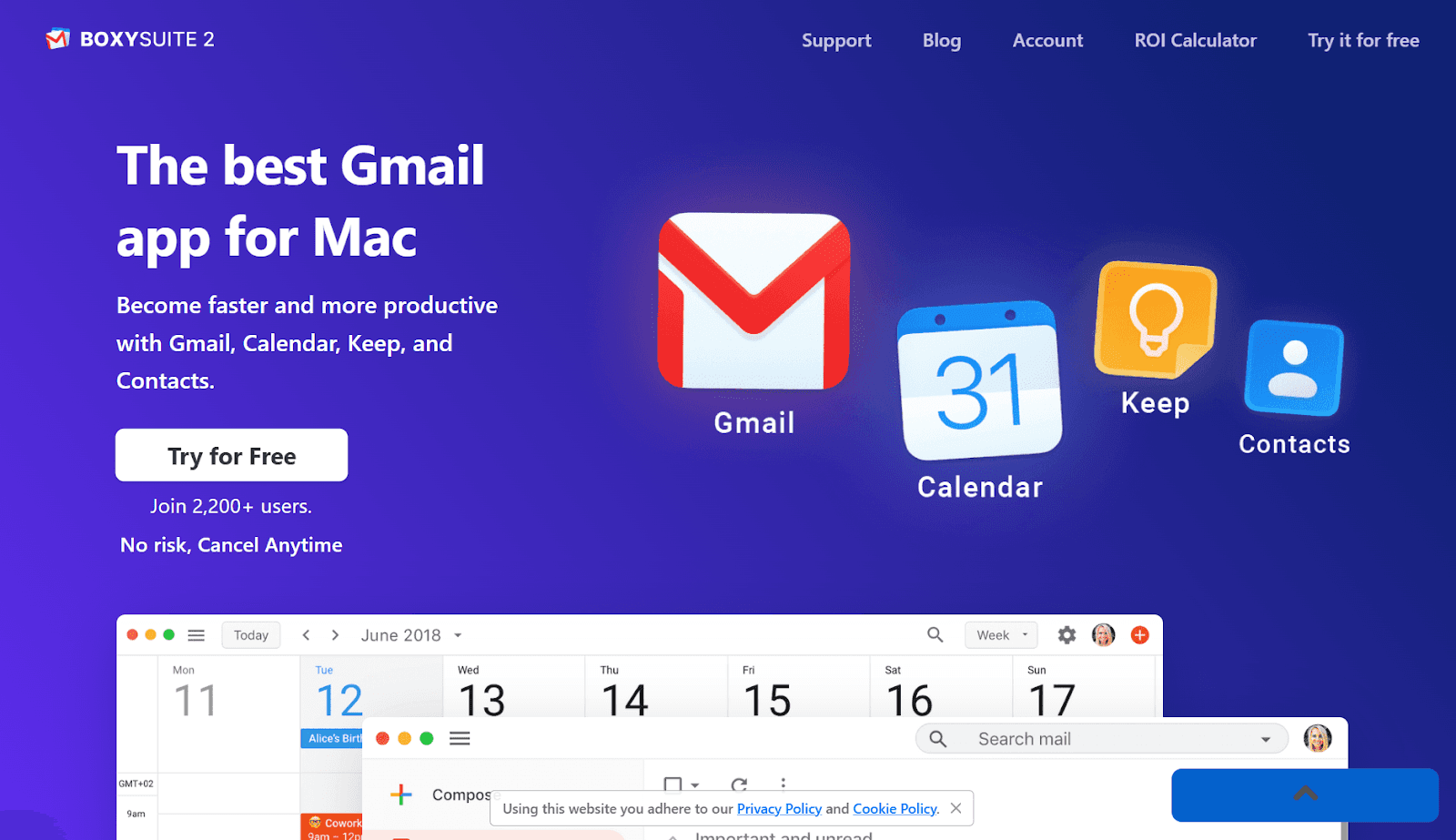This screenshot has height=840, width=1456.
Task: Open the Privacy Policy link
Action: click(x=779, y=808)
